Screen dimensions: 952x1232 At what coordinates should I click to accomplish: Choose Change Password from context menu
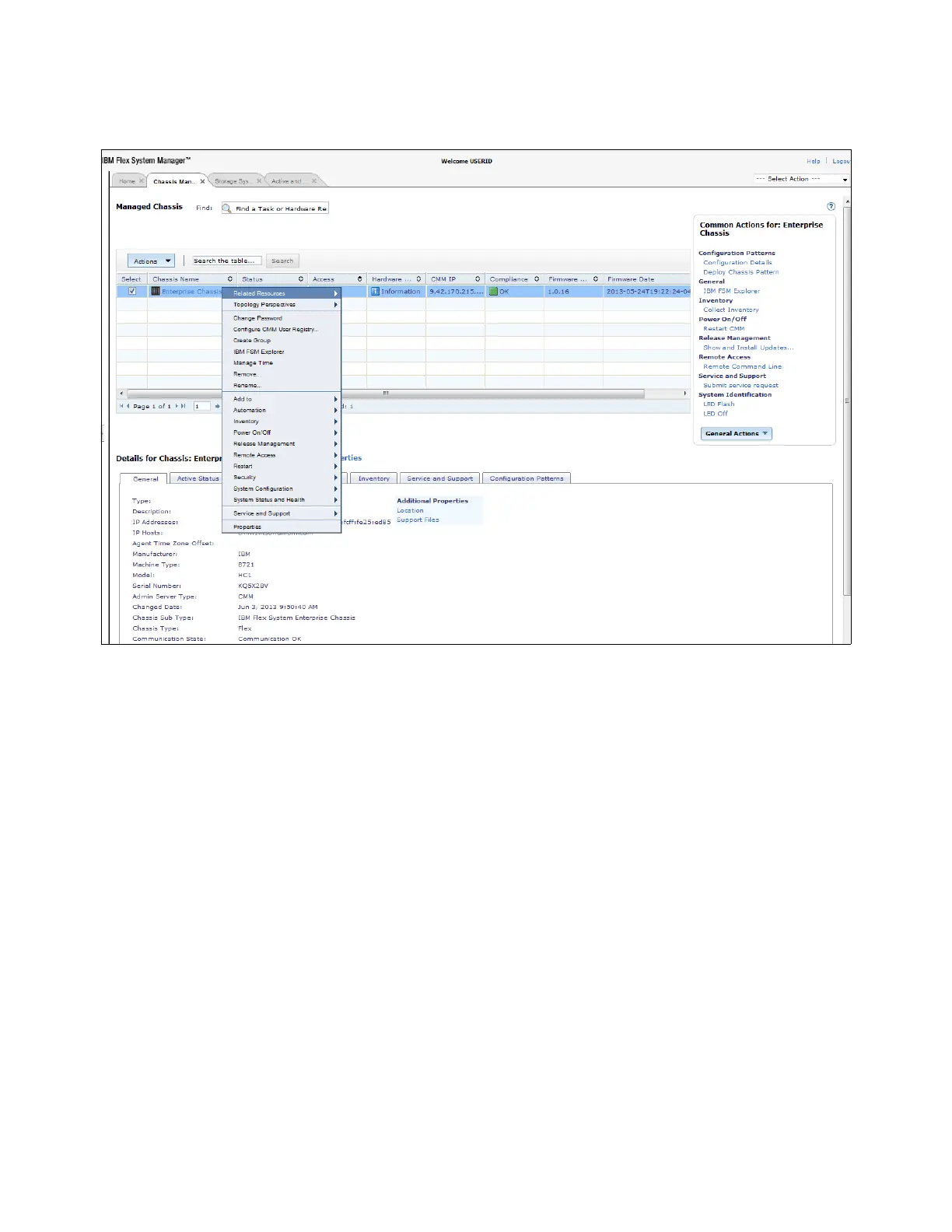[282, 318]
